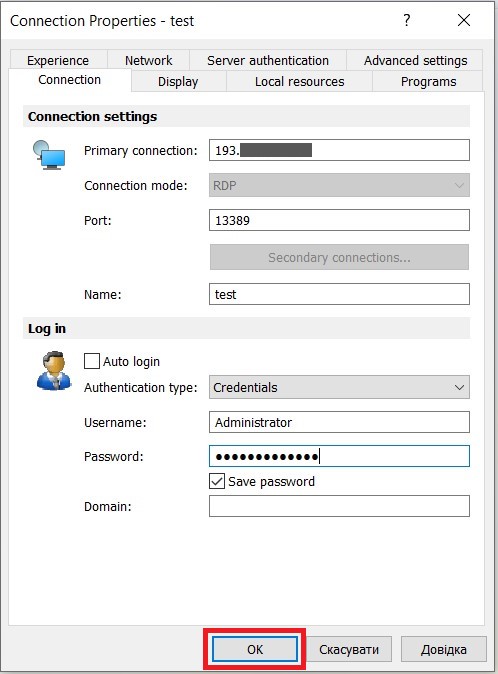Focus the Port input field

click(339, 221)
